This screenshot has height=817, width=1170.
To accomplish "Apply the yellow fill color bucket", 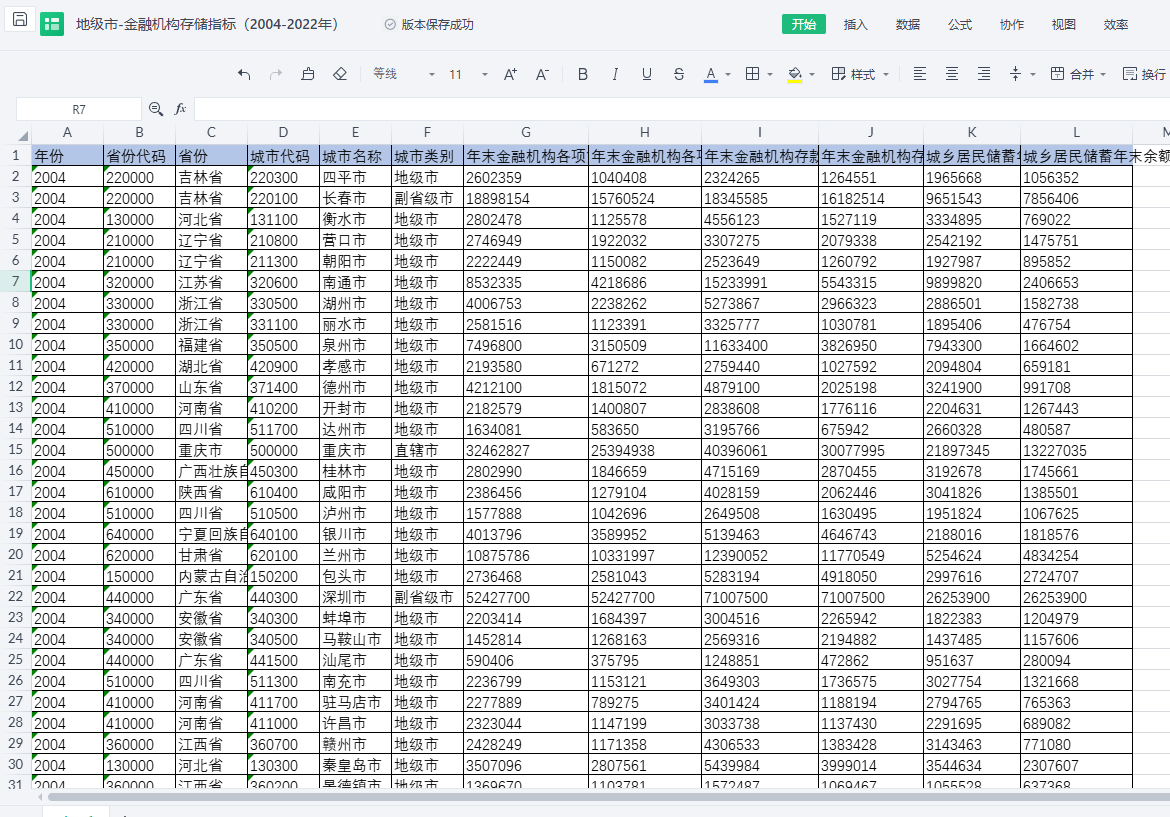I will pos(795,74).
